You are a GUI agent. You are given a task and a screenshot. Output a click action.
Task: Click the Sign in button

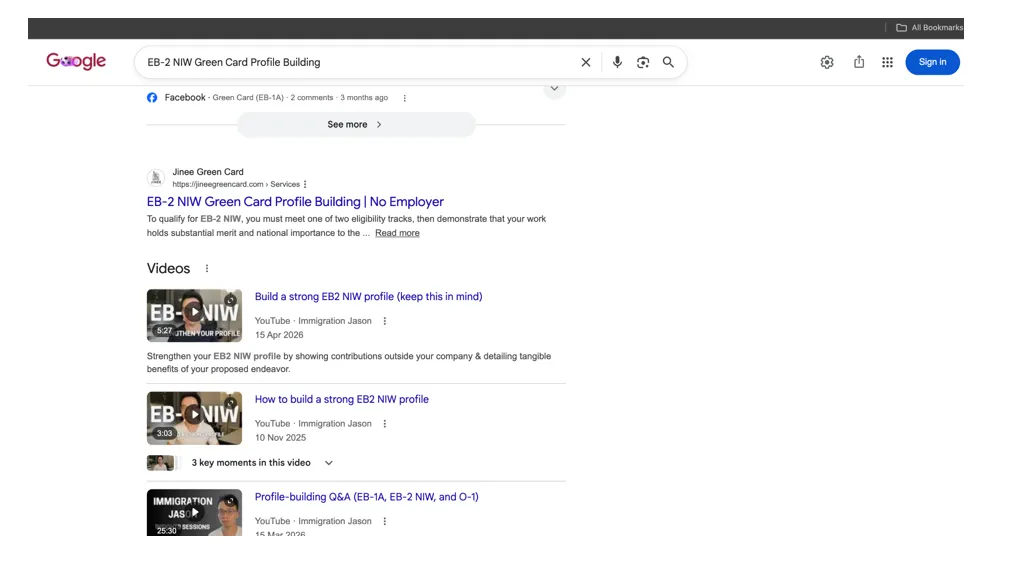(932, 62)
